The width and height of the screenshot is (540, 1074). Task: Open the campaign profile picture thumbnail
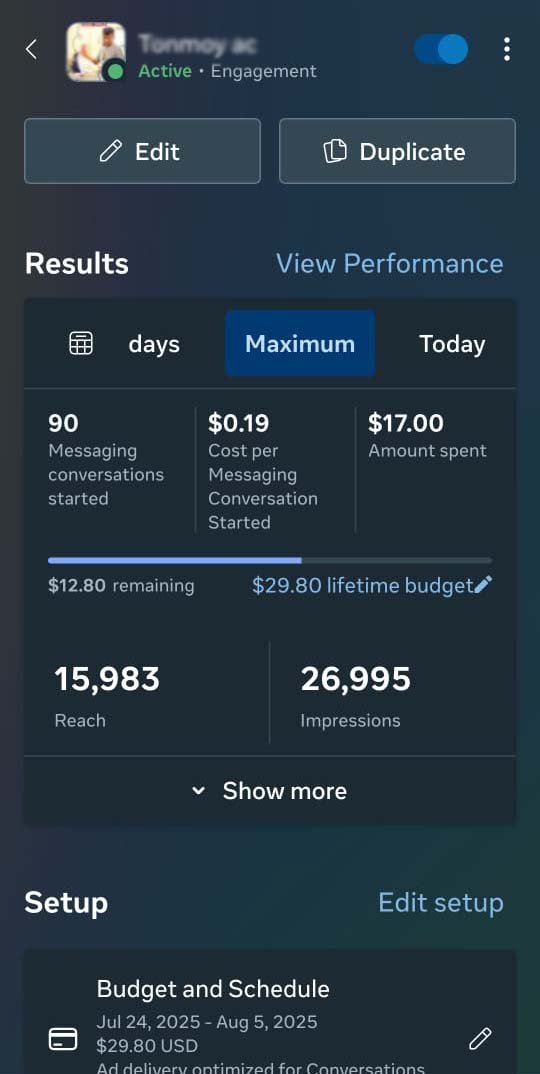96,52
